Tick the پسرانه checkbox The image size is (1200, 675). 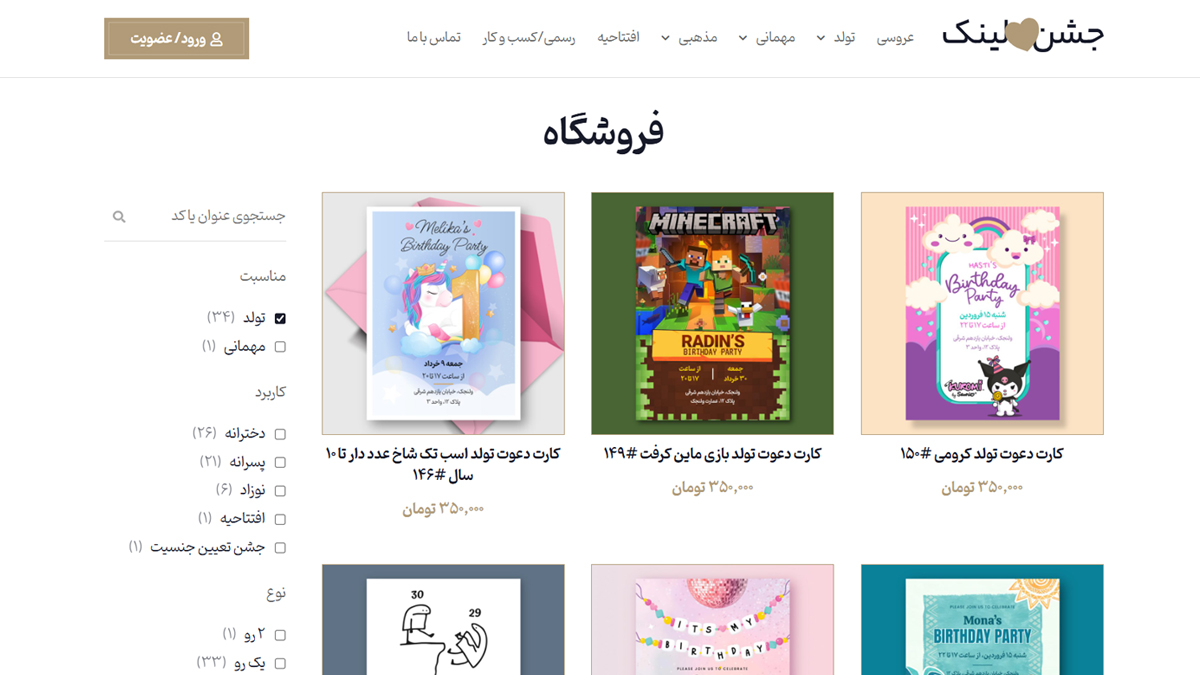[280, 462]
